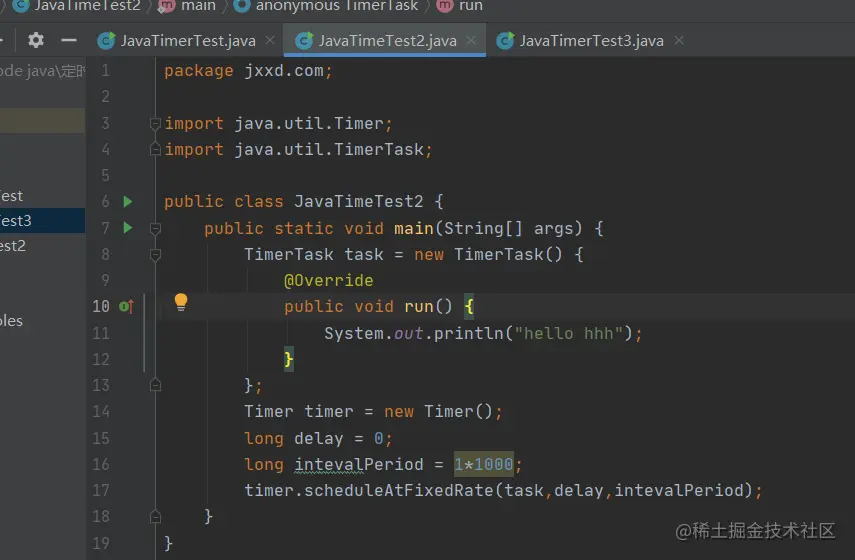Image resolution: width=855 pixels, height=560 pixels.
Task: Click delay variable on line 15
Action: coord(318,438)
